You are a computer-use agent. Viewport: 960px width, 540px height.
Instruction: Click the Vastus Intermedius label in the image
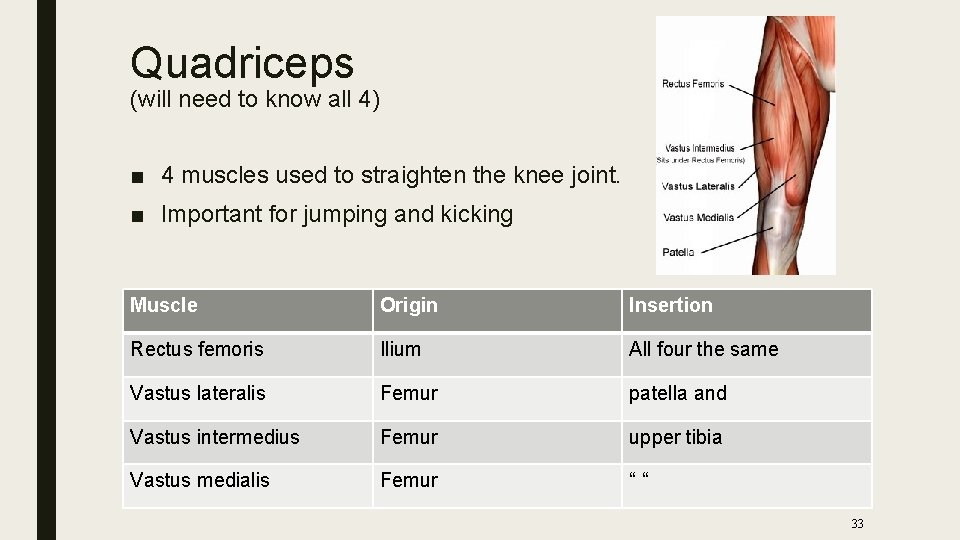(699, 148)
